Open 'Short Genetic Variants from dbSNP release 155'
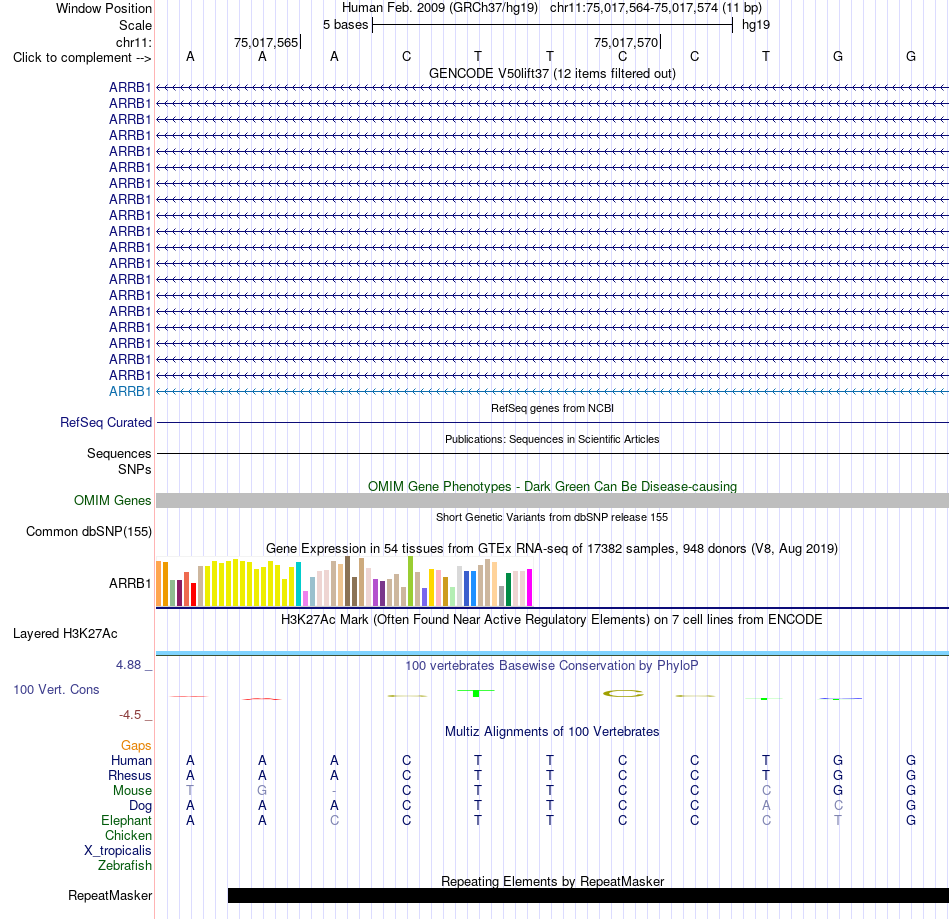The height and width of the screenshot is (919, 950). pos(552,517)
